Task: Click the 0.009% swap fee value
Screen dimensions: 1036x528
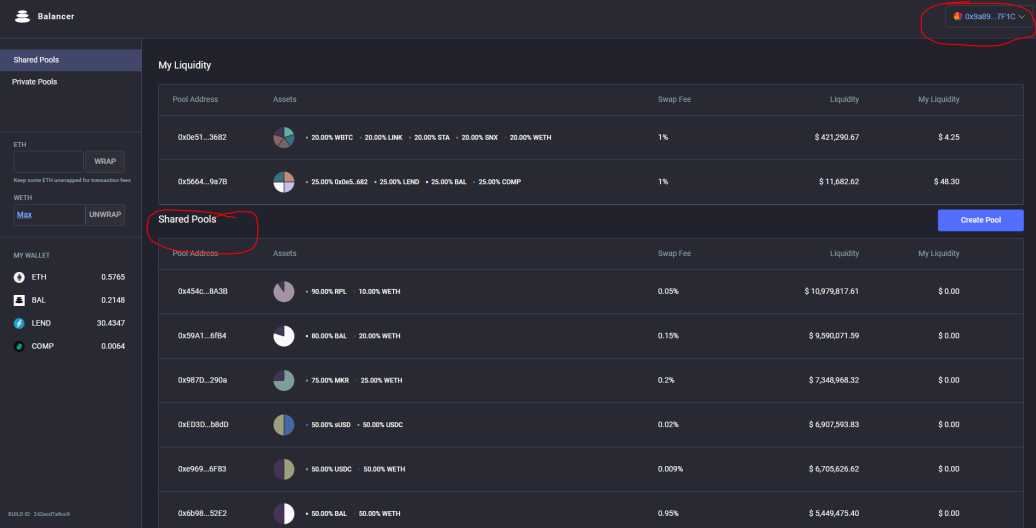Action: (x=671, y=469)
